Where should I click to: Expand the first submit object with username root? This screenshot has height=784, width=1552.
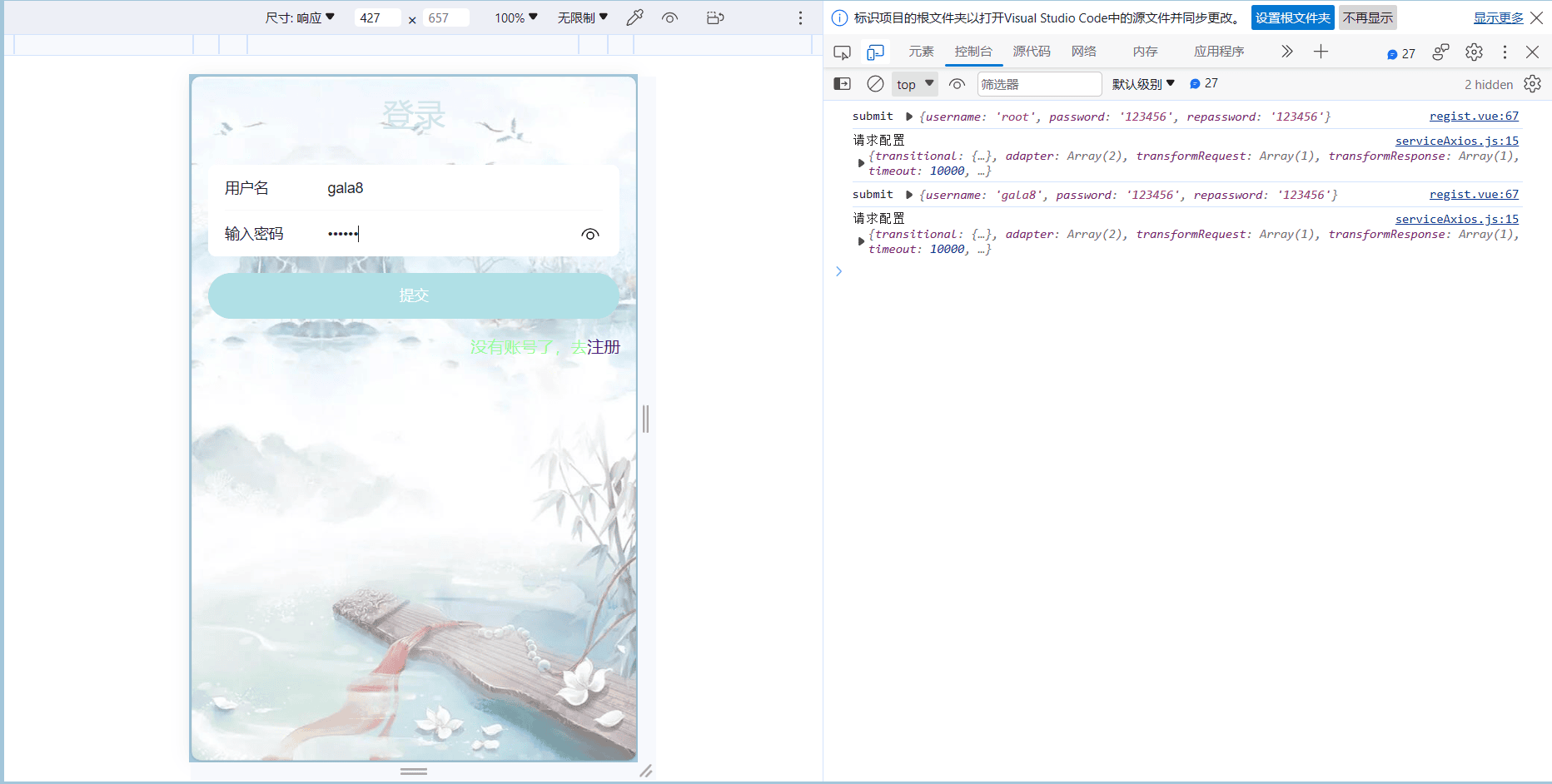(x=909, y=117)
